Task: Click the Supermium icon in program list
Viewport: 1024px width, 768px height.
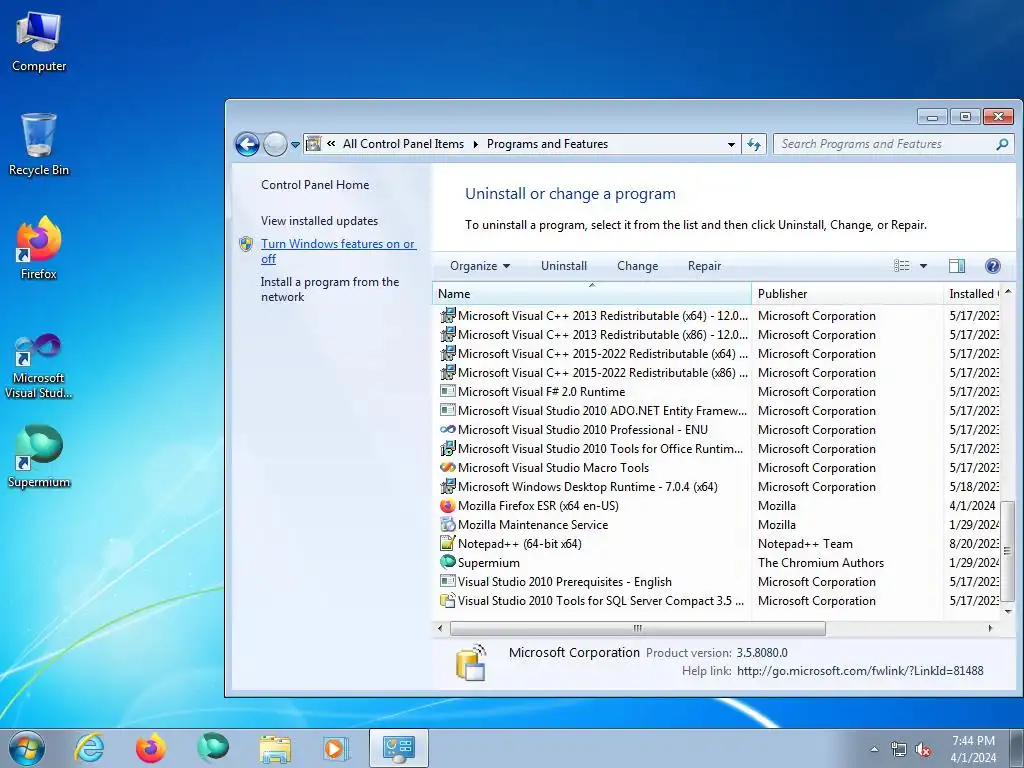Action: pos(447,562)
